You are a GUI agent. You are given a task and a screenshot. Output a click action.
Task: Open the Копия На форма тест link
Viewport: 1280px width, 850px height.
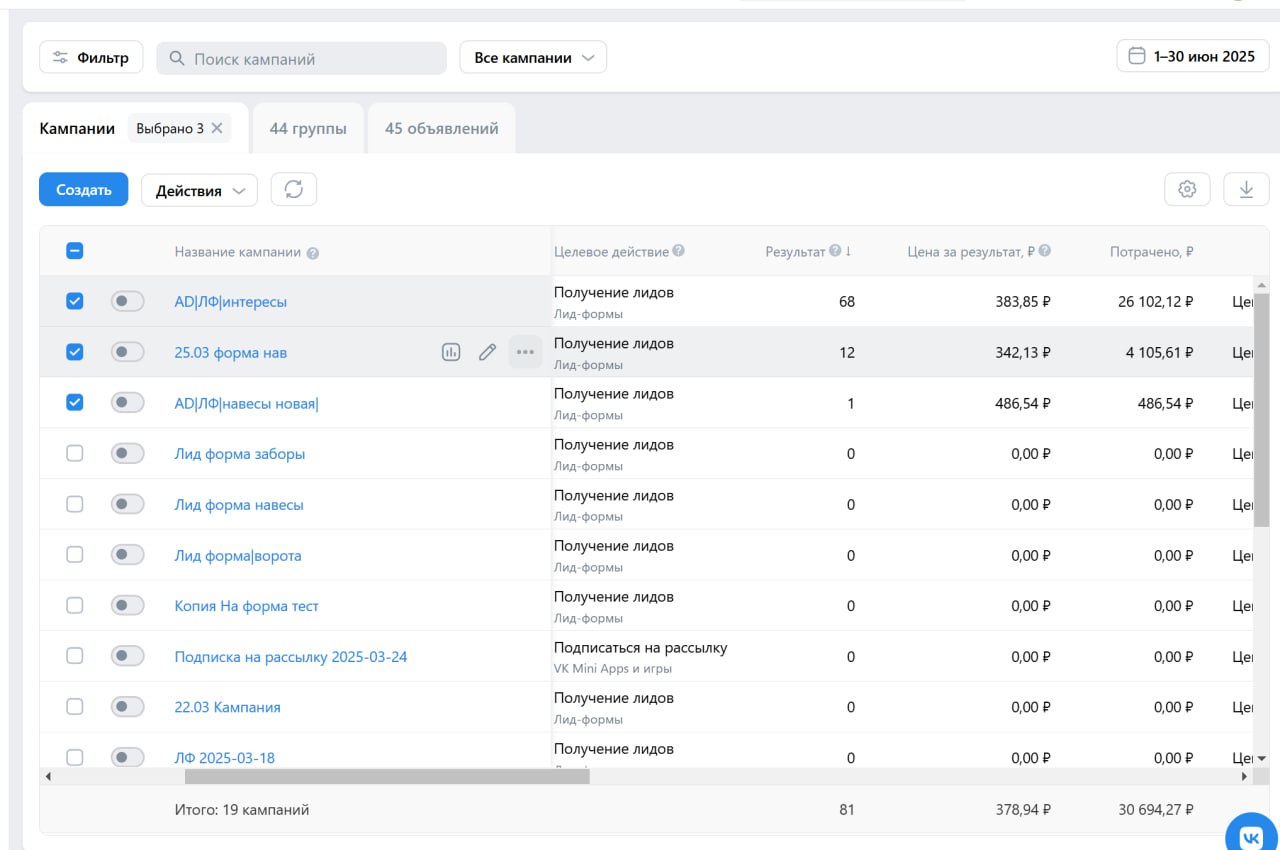pyautogui.click(x=247, y=606)
